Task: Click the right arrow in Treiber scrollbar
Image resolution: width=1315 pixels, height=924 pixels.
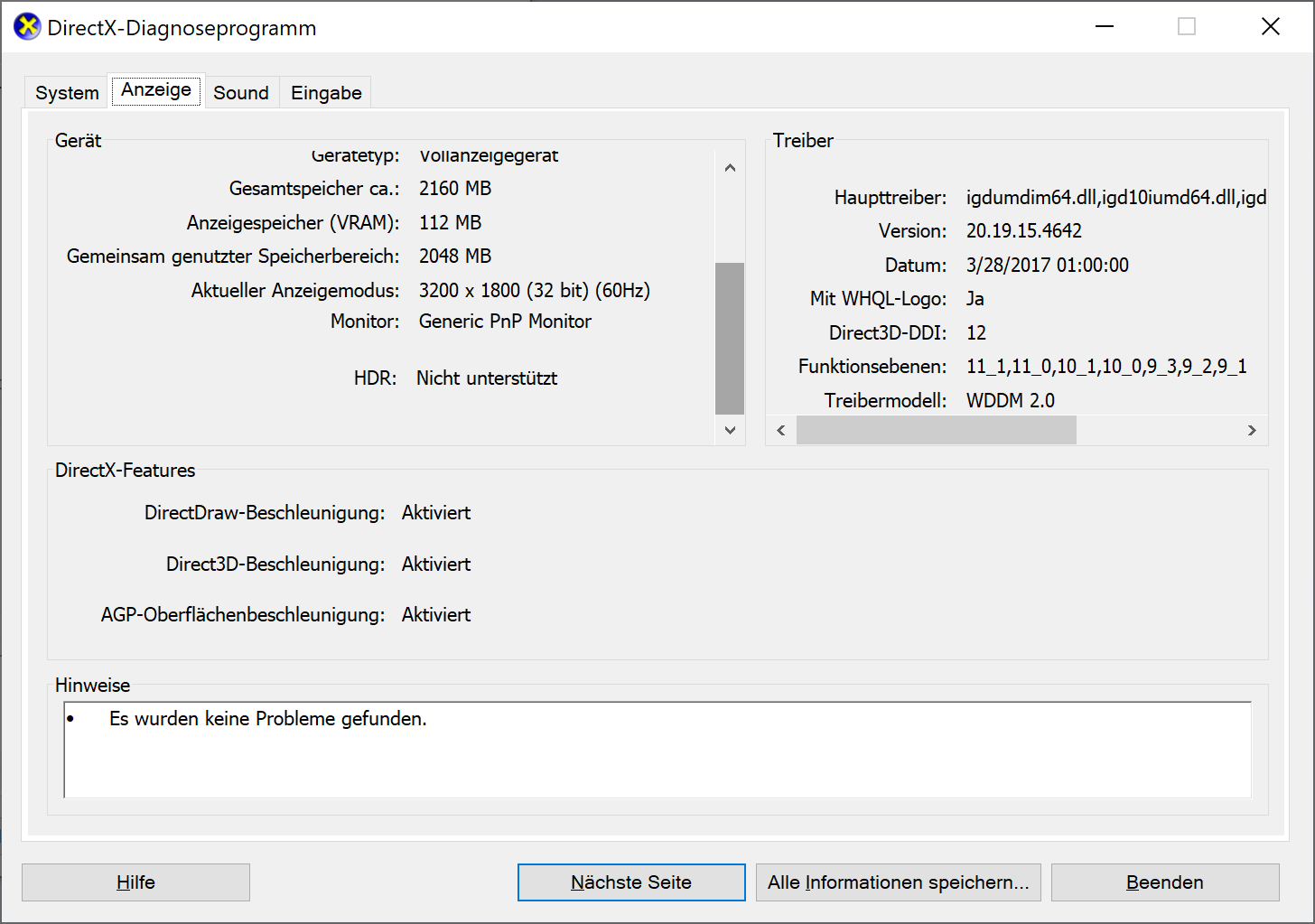Action: tap(1252, 431)
